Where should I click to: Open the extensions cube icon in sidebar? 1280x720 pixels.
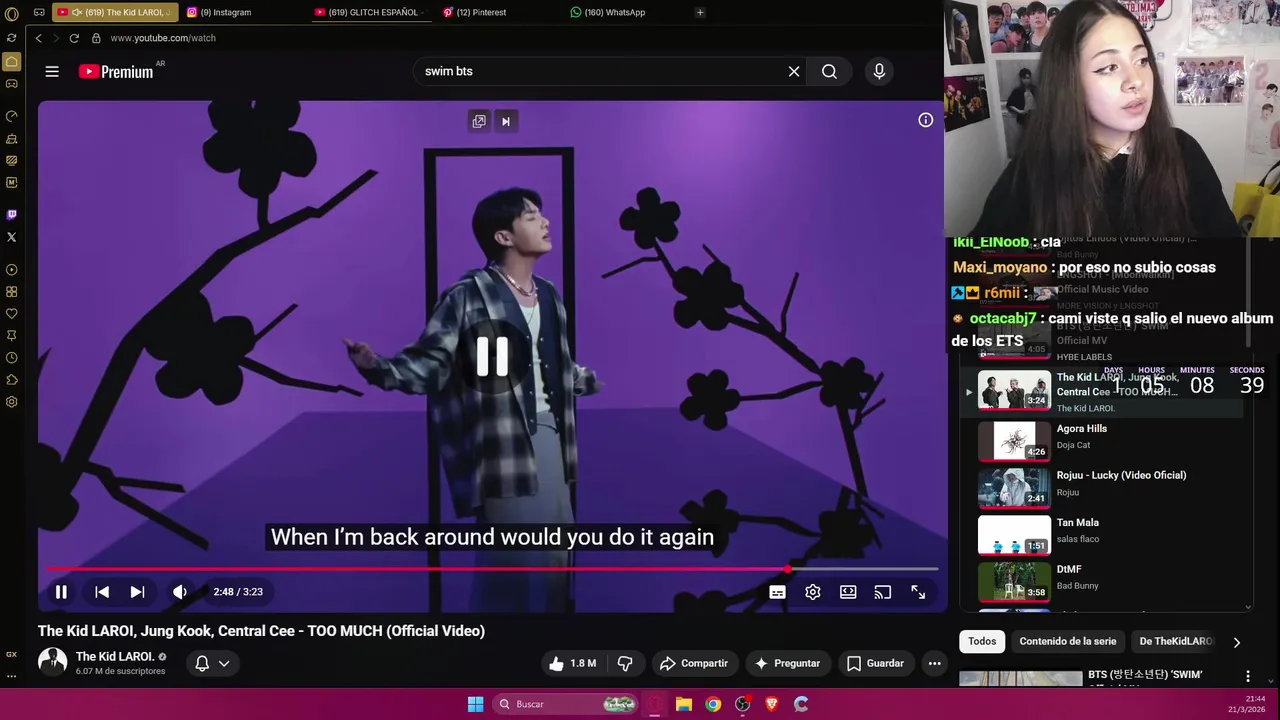pos(12,380)
